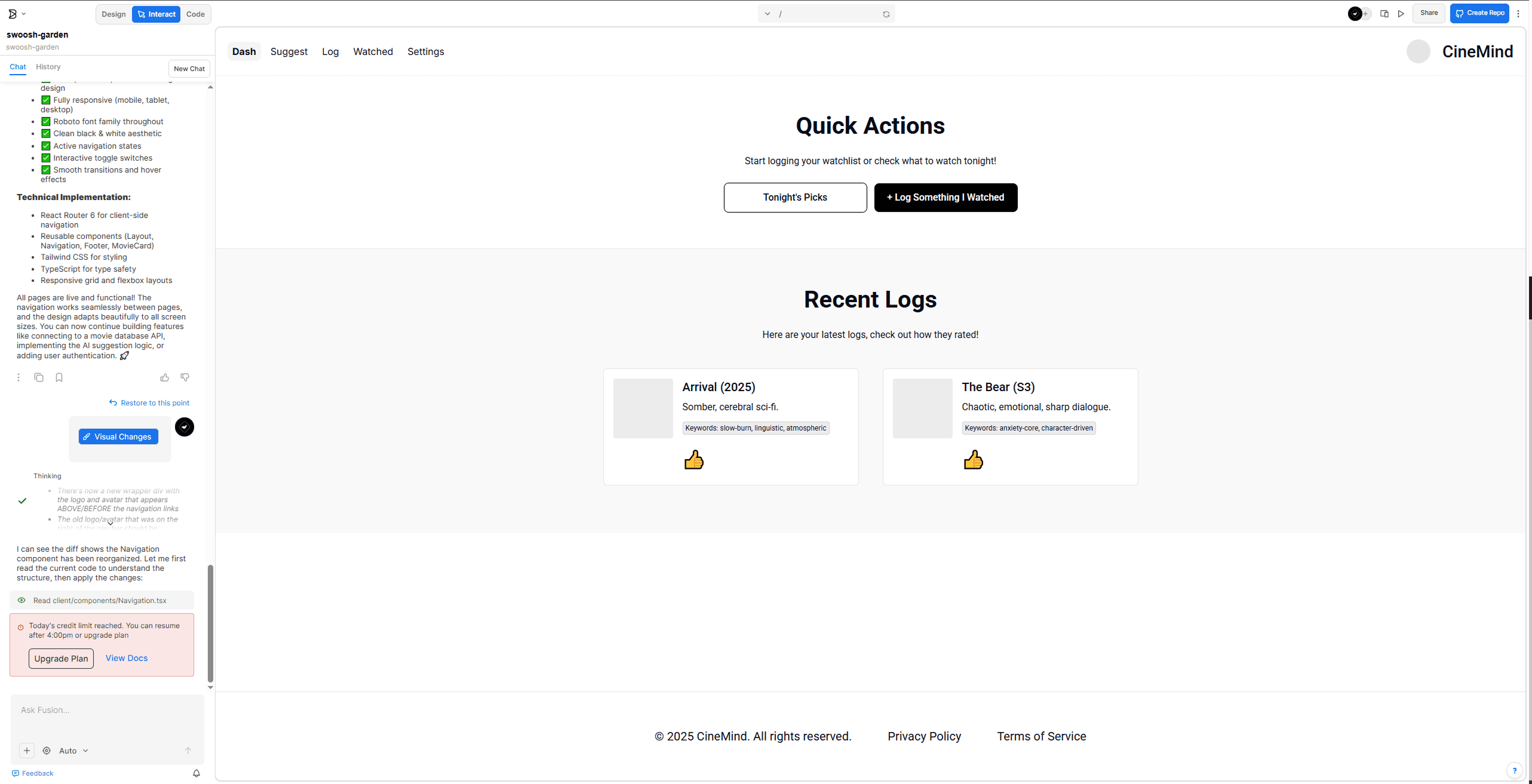
Task: Click the add attachment plus icon
Action: (27, 751)
